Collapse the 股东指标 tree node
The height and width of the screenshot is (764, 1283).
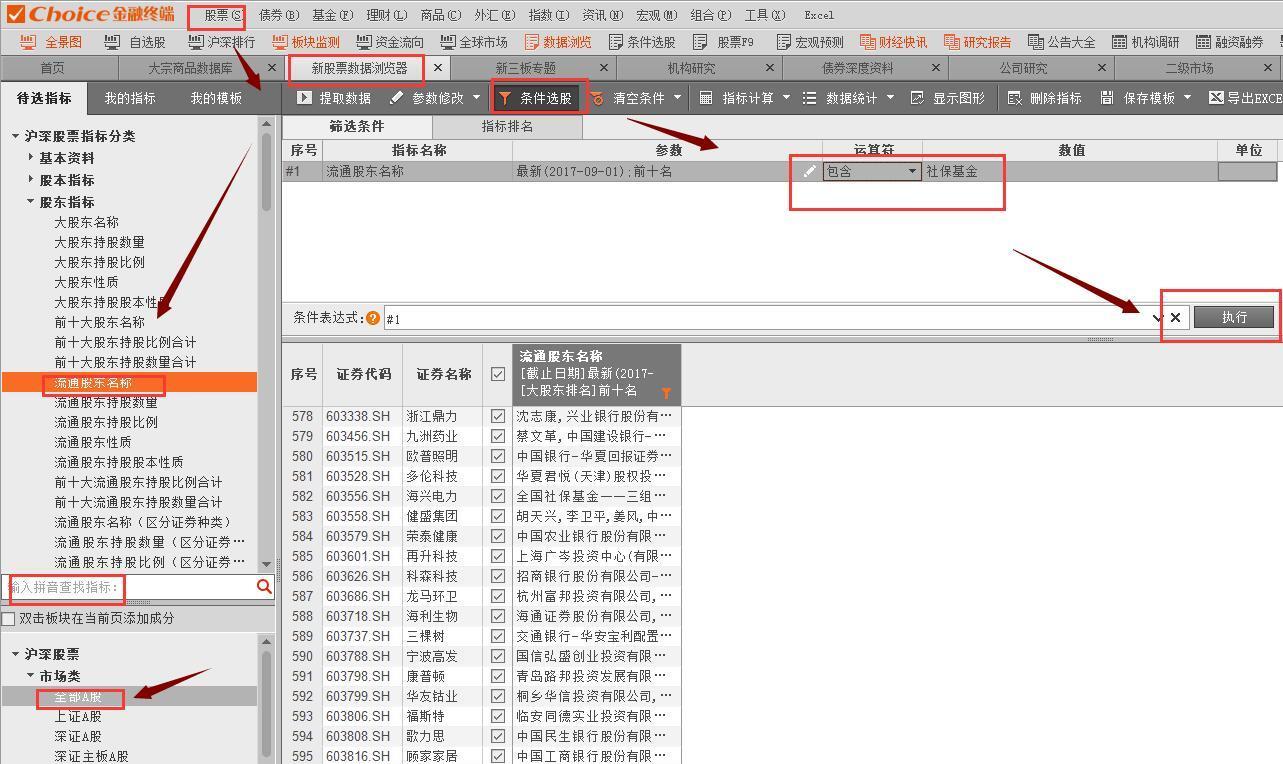tap(31, 201)
